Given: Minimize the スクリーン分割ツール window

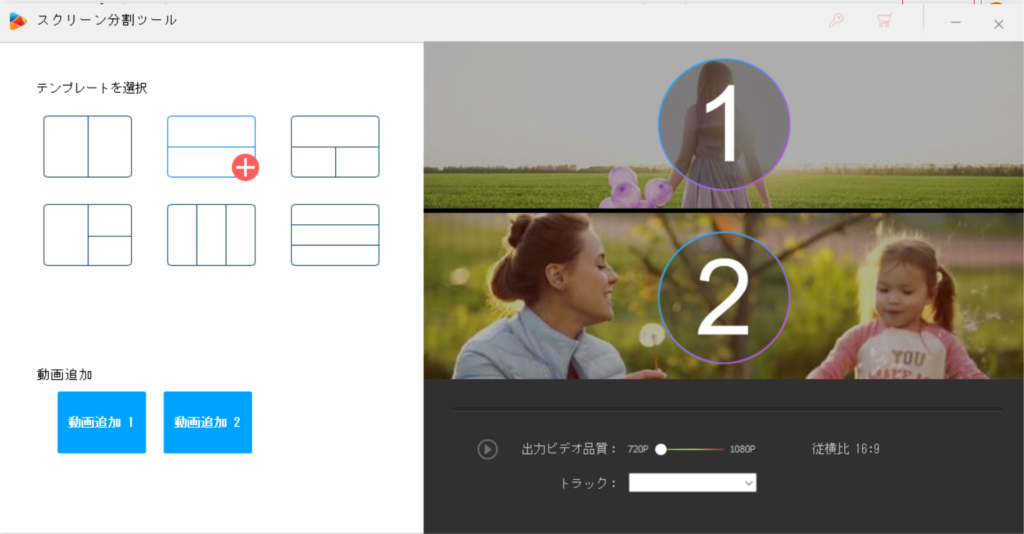Looking at the screenshot, I should click(x=956, y=22).
